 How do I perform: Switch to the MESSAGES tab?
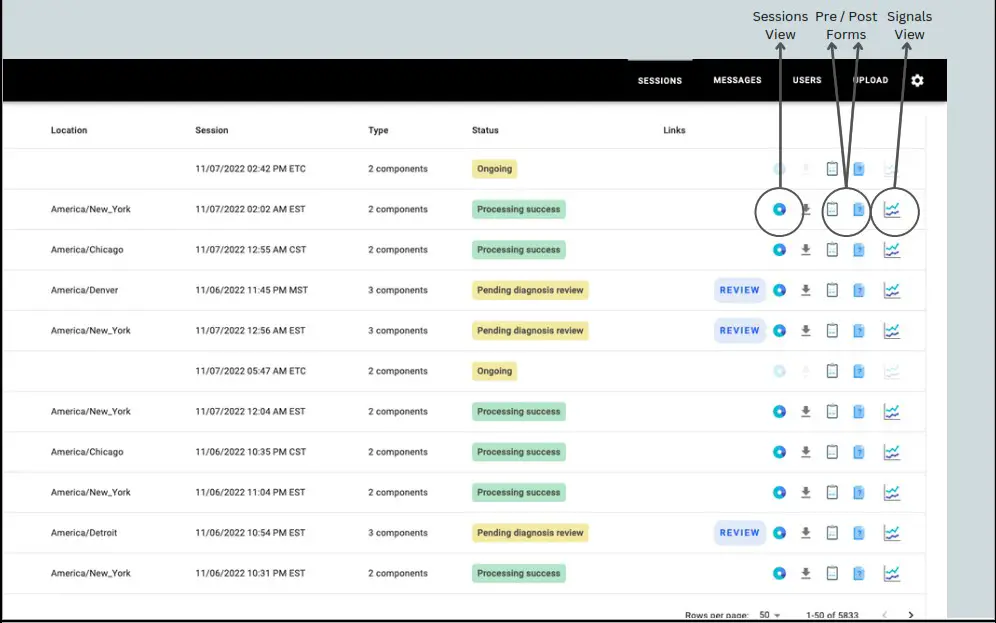pyautogui.click(x=737, y=80)
